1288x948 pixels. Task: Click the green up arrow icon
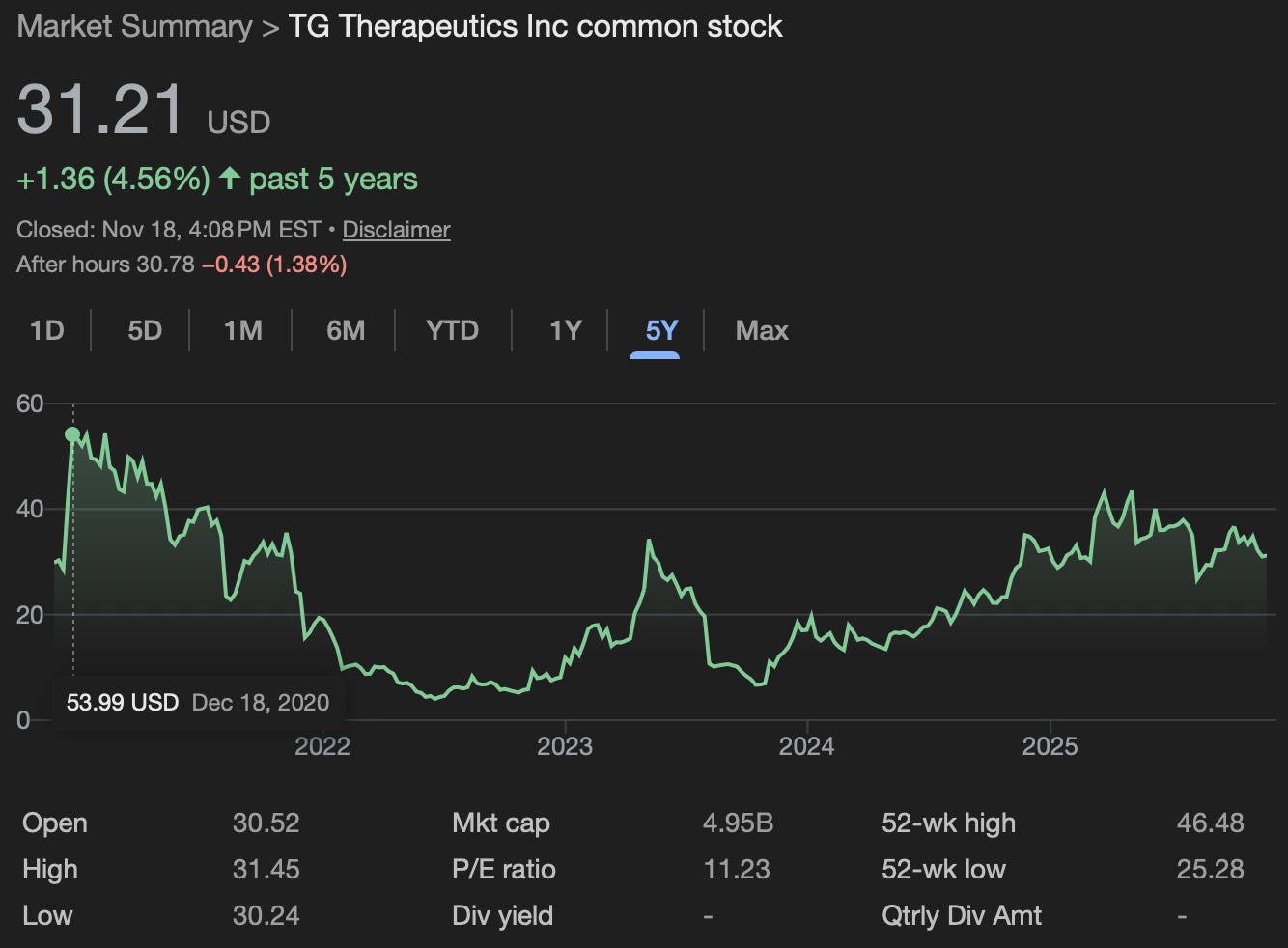tap(229, 179)
